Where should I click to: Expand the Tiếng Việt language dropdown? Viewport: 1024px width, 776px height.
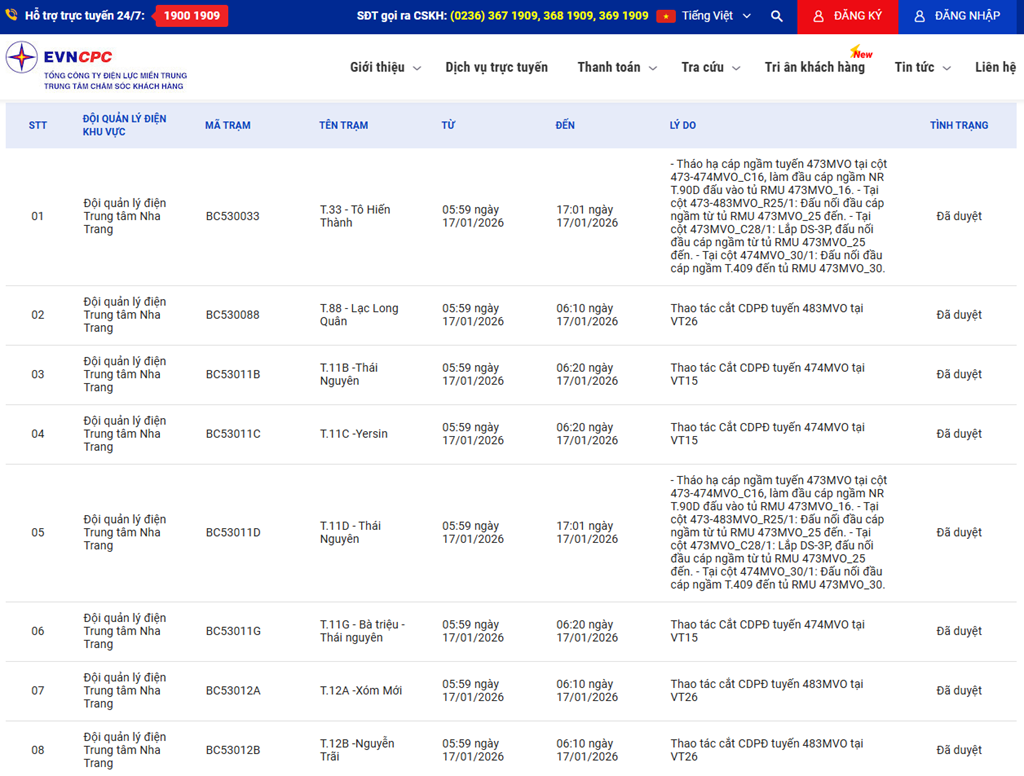(715, 17)
